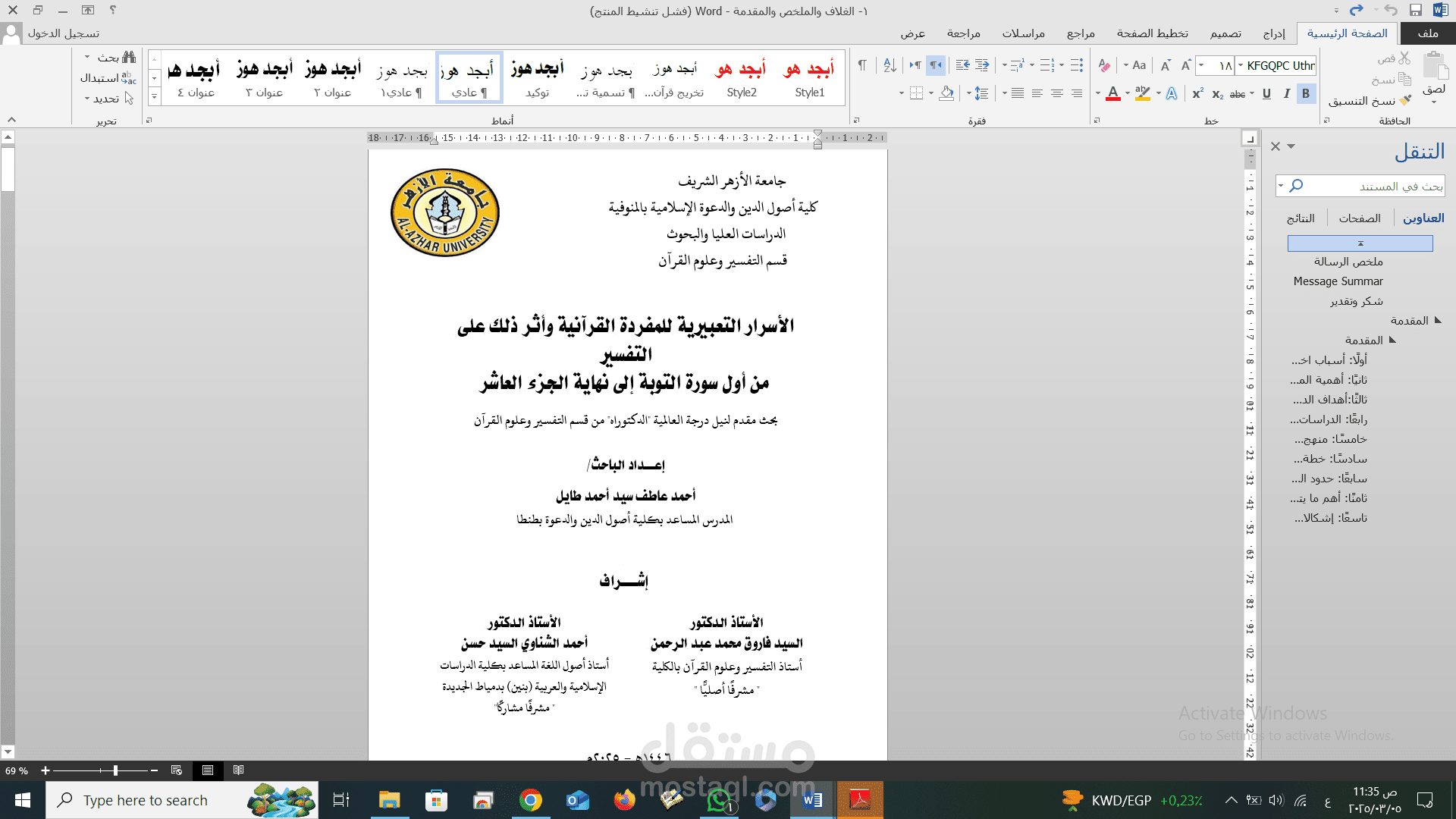Open the font size dropdown

1202,66
